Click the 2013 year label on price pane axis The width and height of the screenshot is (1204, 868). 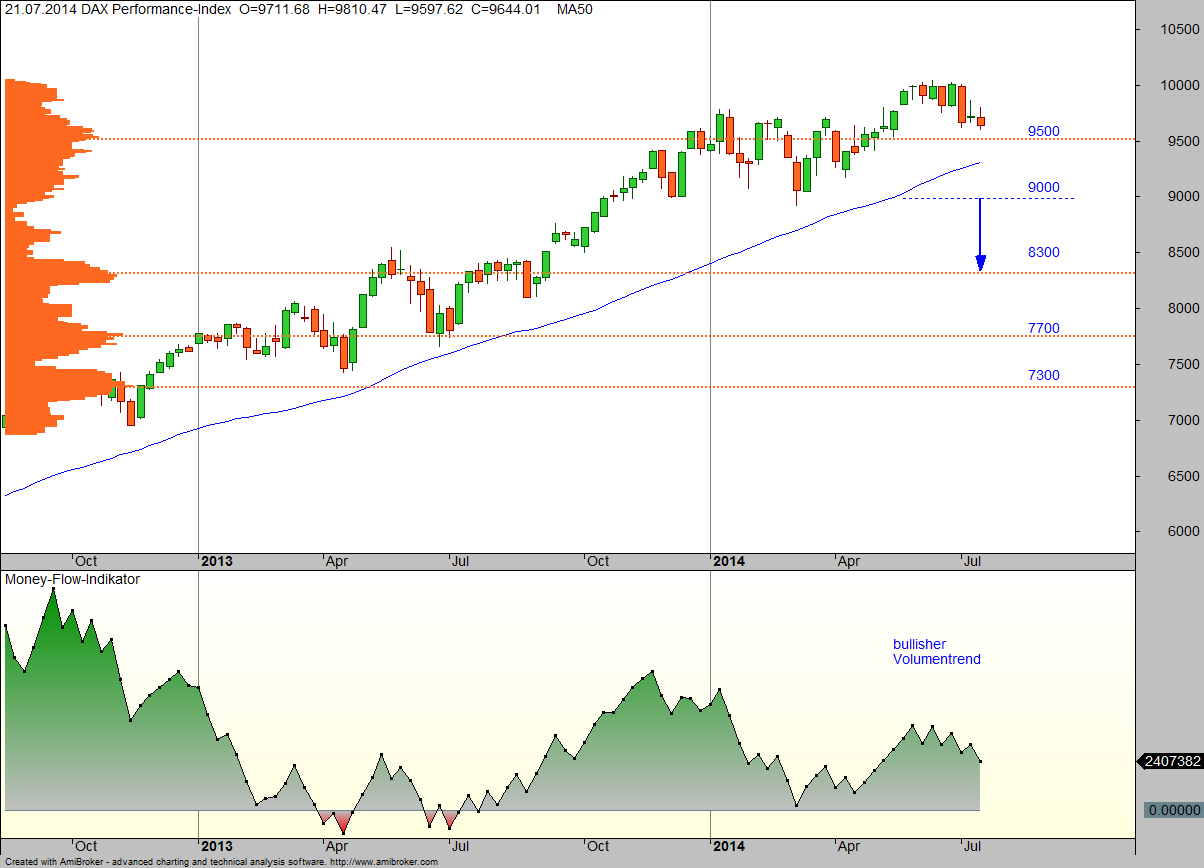[x=217, y=561]
